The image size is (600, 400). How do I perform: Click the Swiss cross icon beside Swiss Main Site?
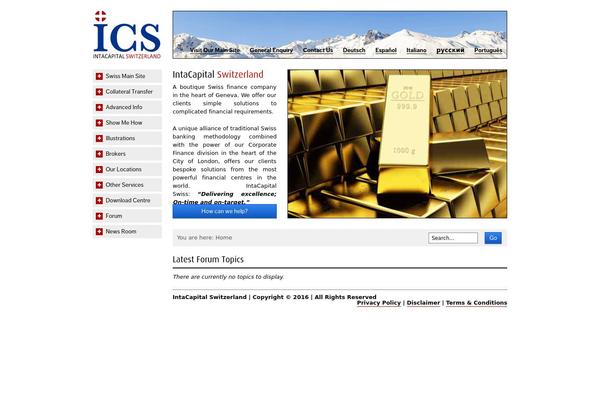click(99, 76)
